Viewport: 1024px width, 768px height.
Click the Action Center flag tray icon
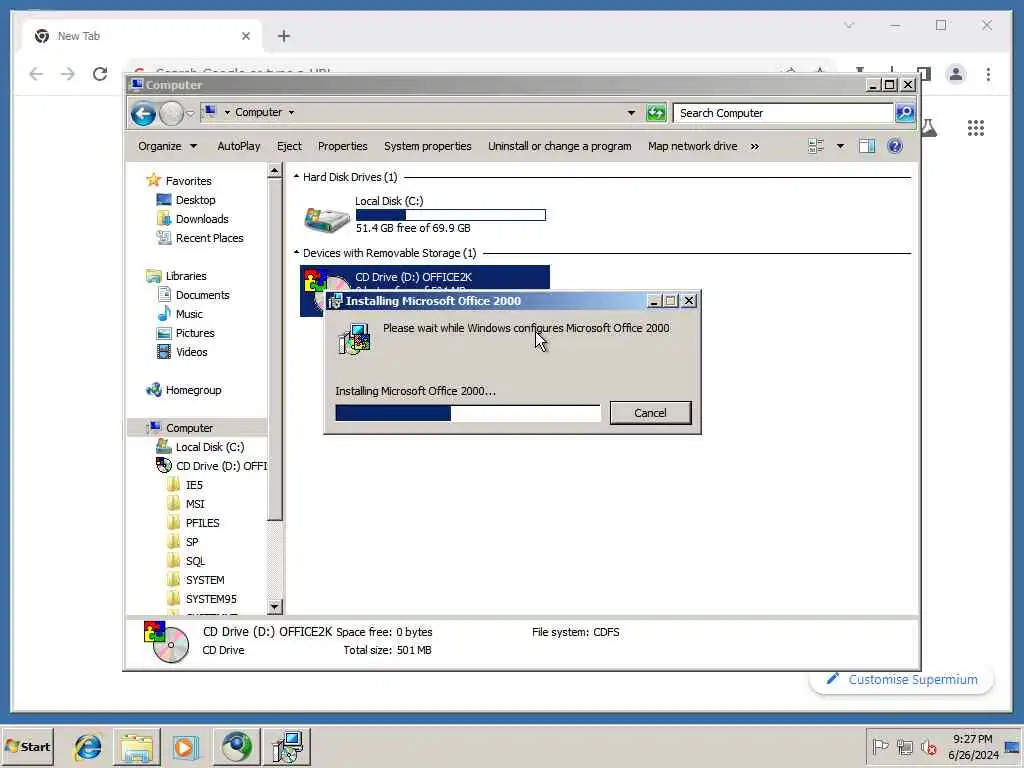880,746
